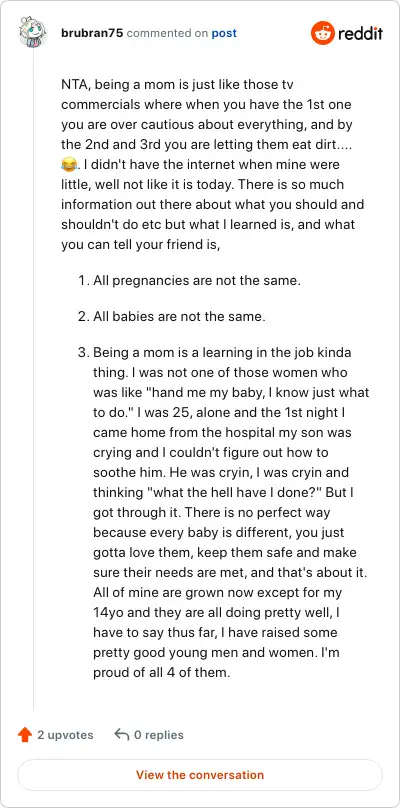Click the opening paragraph beginning "NTA, being a mom"
The width and height of the screenshot is (400, 808).
213,164
